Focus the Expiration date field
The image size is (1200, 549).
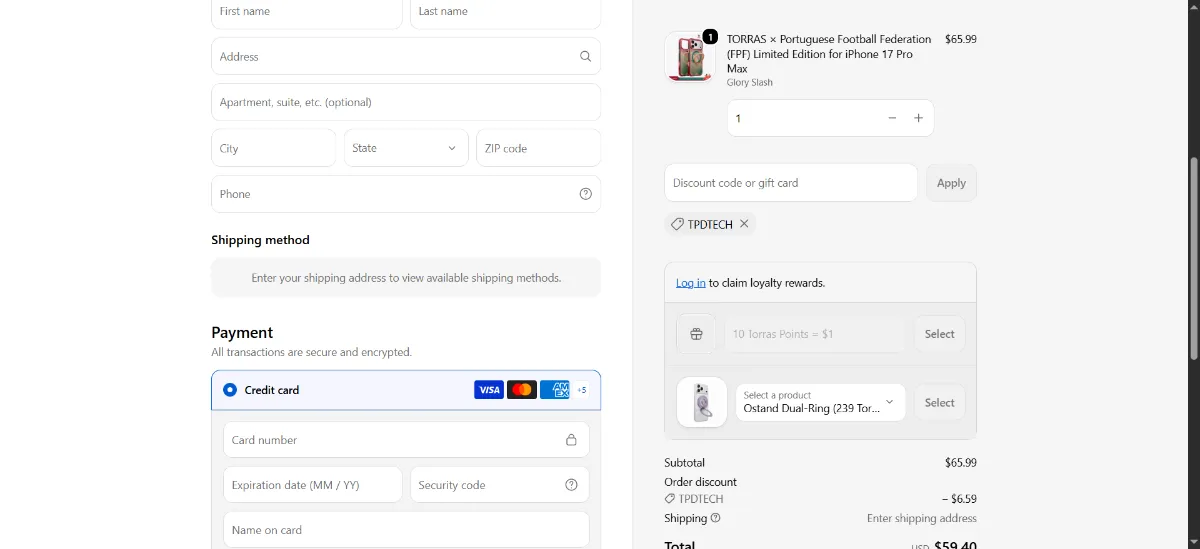pyautogui.click(x=312, y=485)
